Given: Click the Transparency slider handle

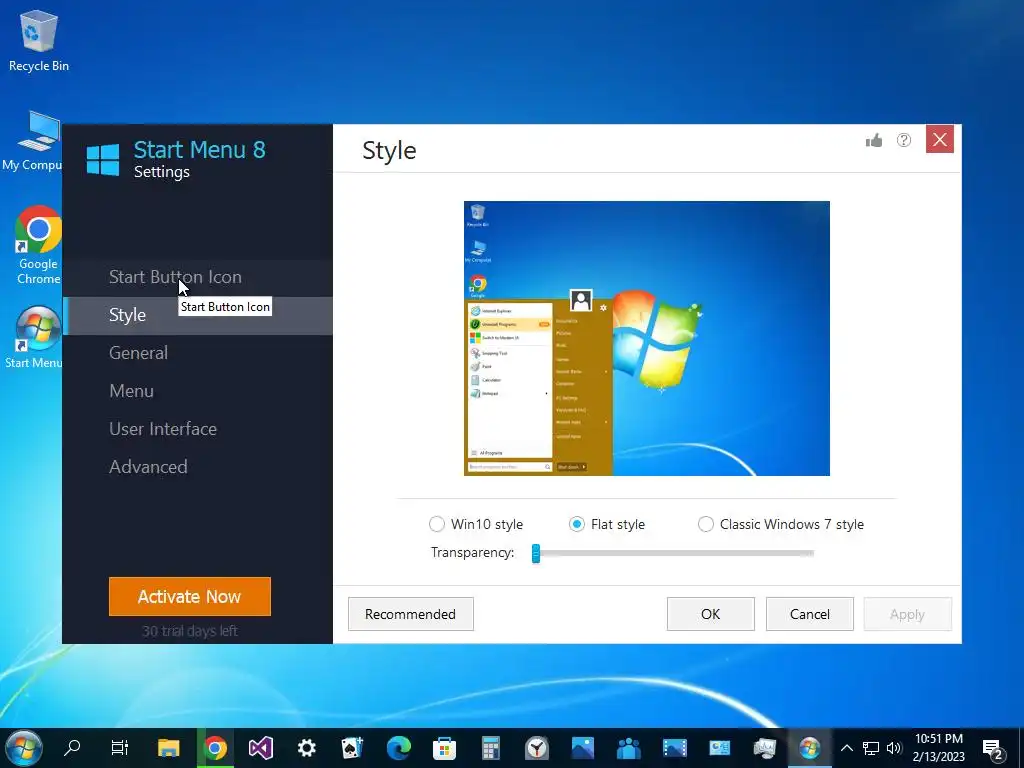Looking at the screenshot, I should pos(536,553).
